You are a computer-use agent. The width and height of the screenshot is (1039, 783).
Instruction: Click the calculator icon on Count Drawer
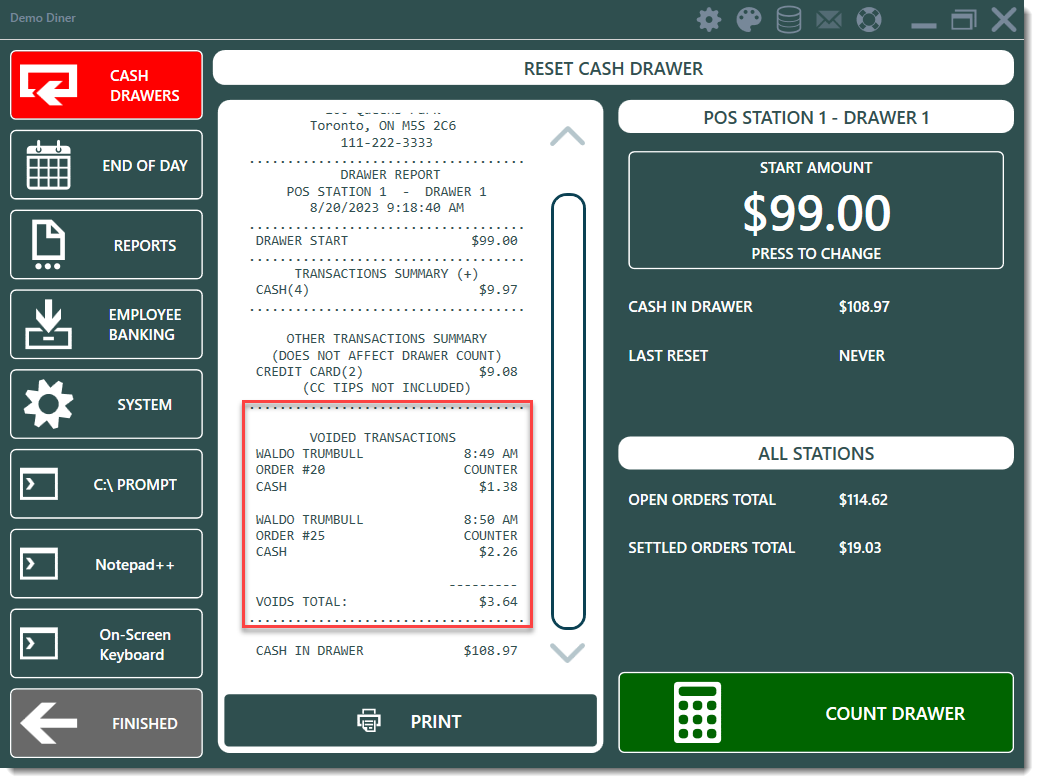point(699,713)
